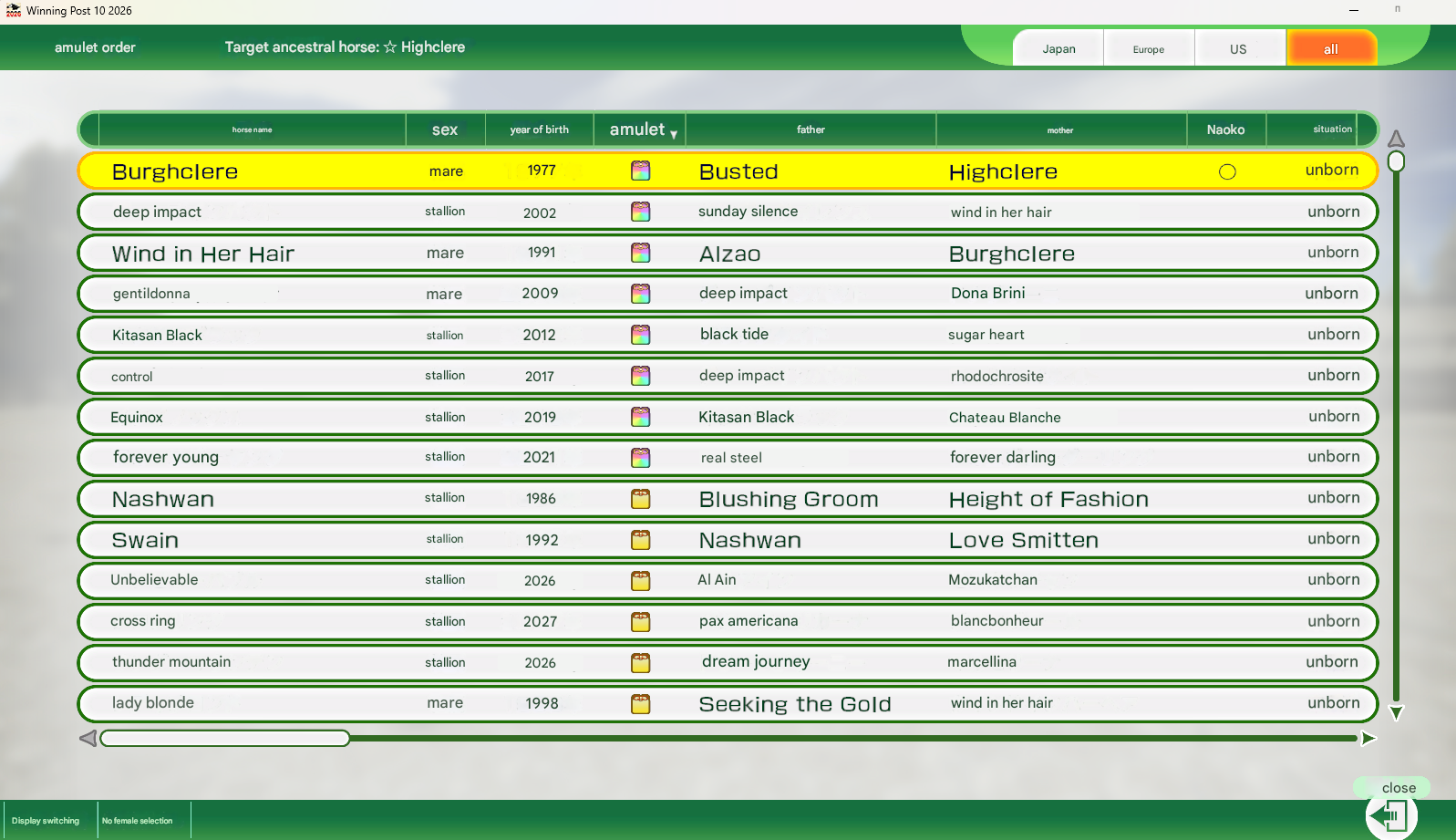The image size is (1456, 840).
Task: Sort by the Naoko column header
Action: pos(1226,130)
